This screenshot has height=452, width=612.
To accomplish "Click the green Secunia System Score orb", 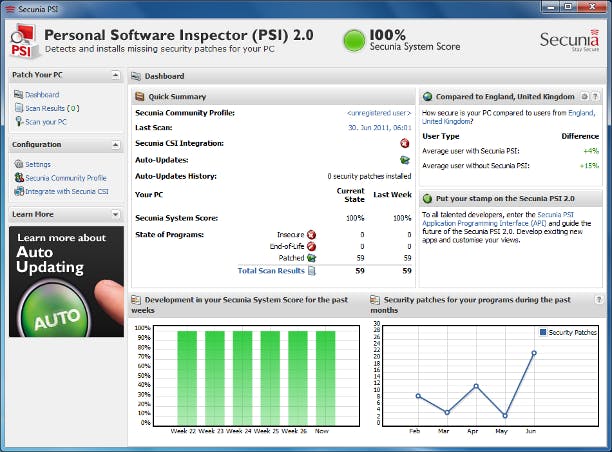I will coord(354,41).
